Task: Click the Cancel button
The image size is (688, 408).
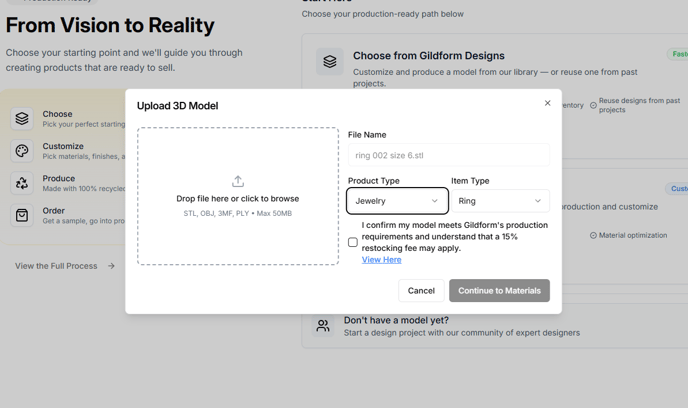Action: (421, 290)
